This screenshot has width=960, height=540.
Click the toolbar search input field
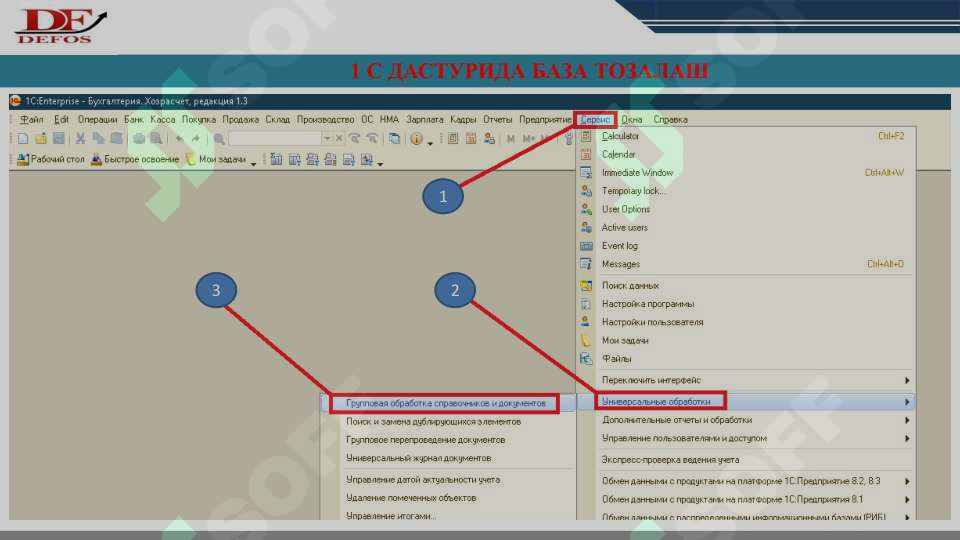point(275,139)
